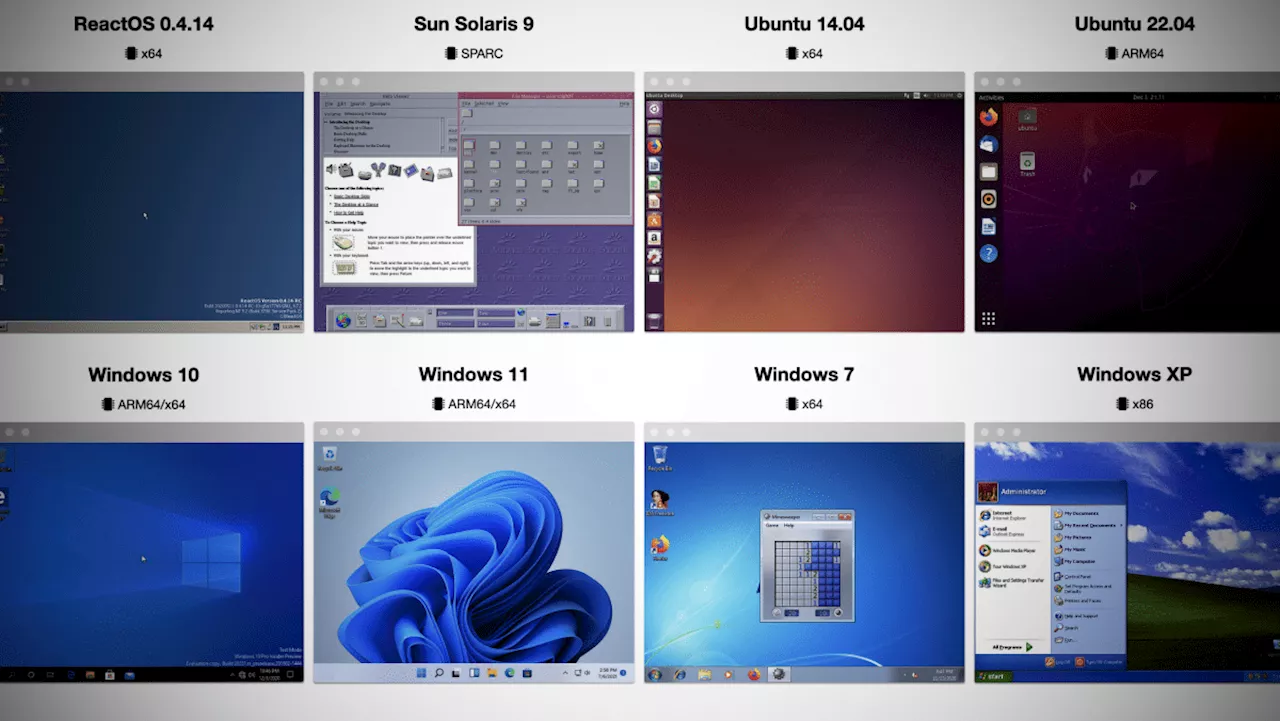Open Files in the Ubuntu 22.04 dock

click(x=989, y=172)
